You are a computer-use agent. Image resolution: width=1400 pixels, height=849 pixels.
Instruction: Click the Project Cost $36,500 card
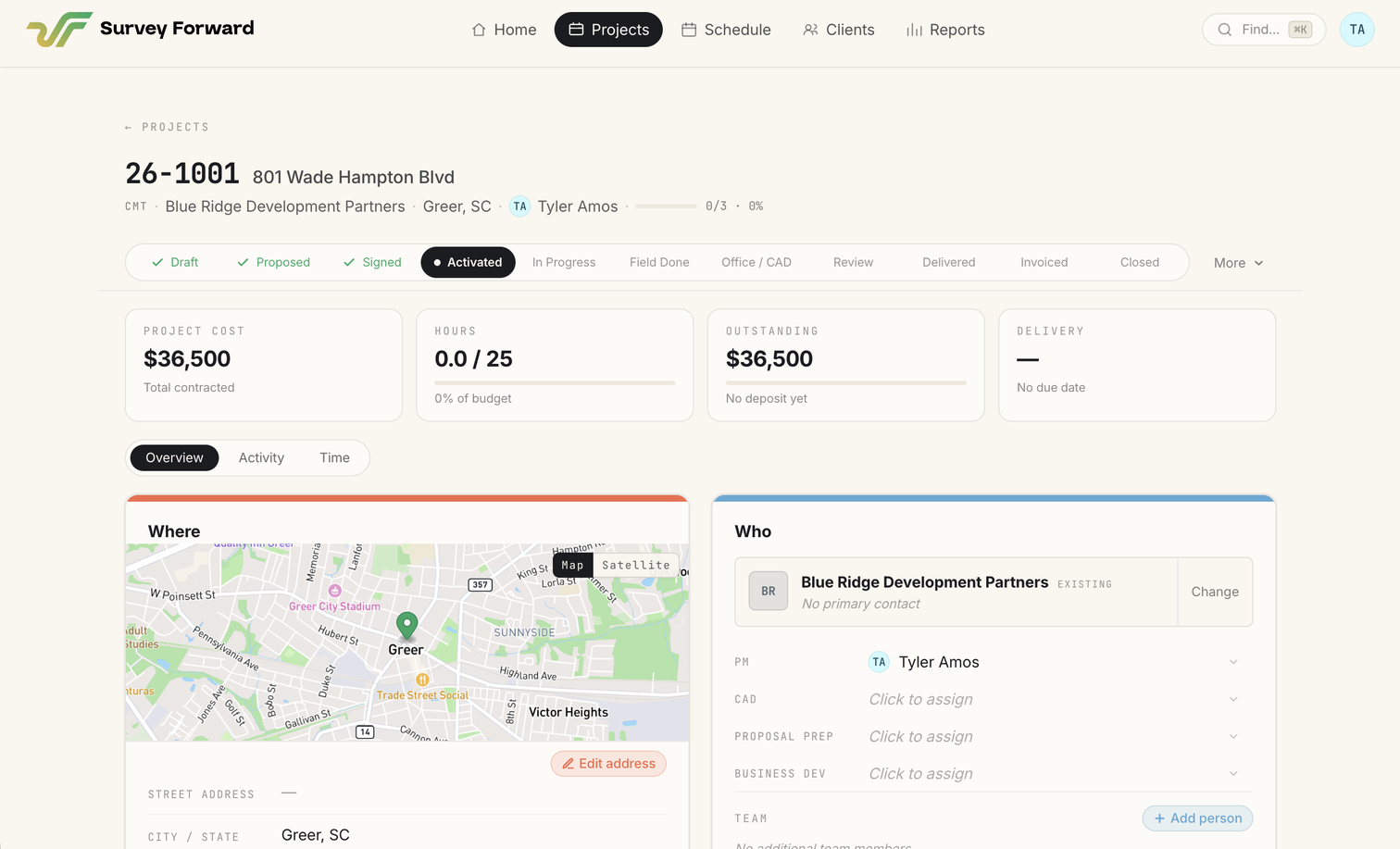(x=264, y=365)
